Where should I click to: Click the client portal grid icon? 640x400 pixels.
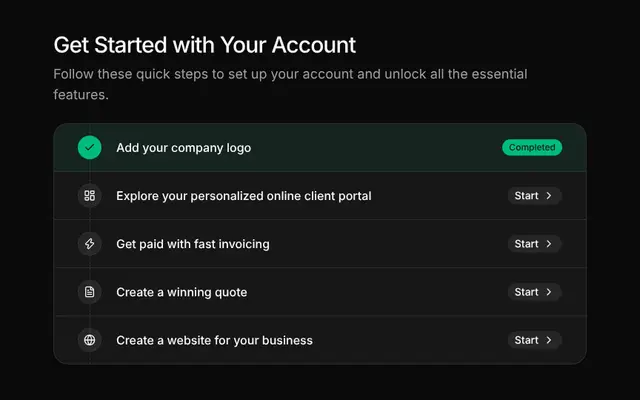pos(90,196)
